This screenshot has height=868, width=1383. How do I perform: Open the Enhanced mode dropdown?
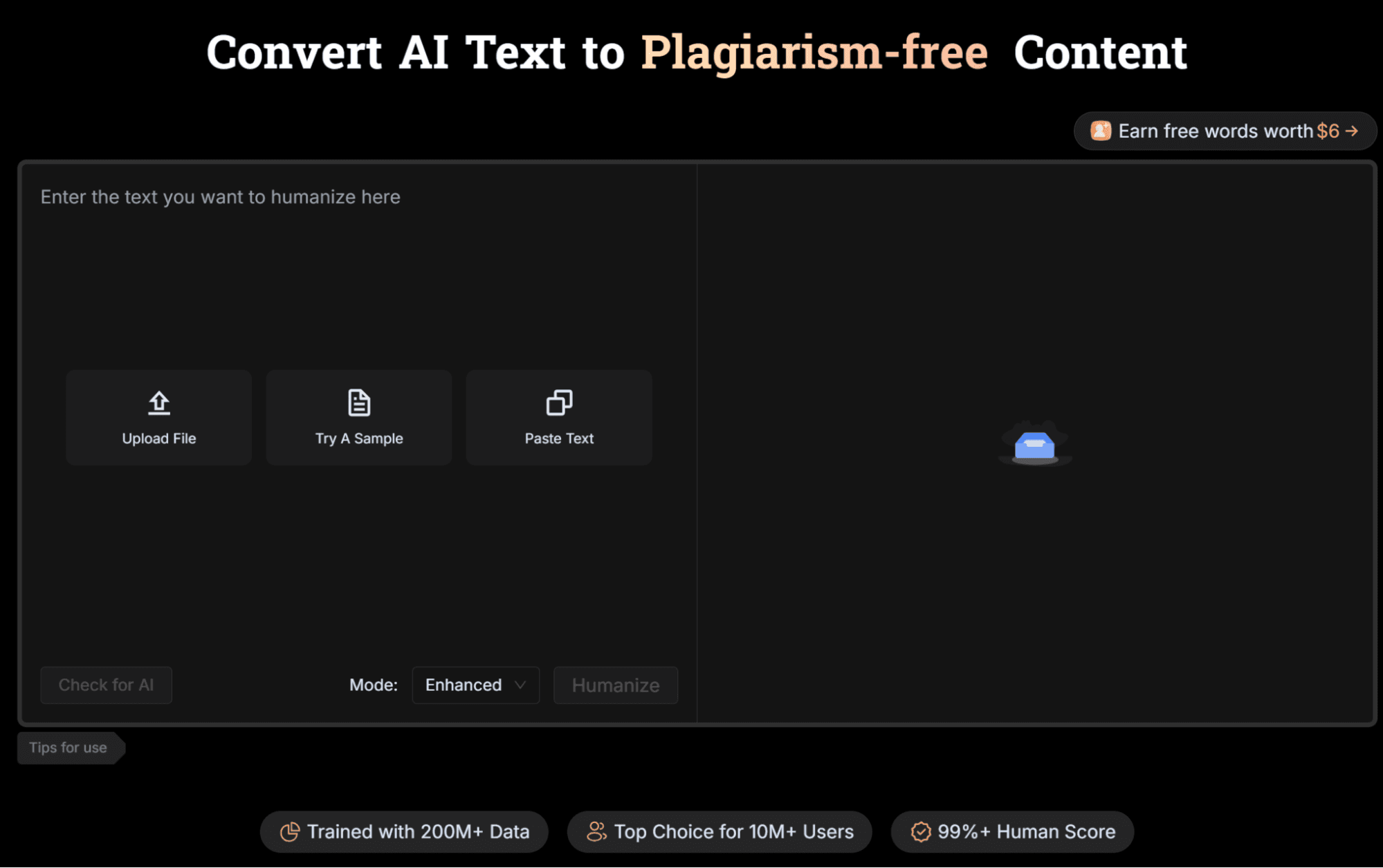464,685
